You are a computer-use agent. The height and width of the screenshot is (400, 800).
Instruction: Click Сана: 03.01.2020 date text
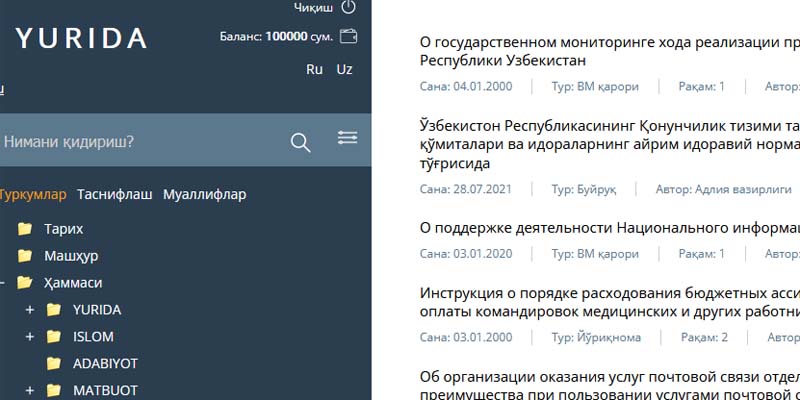click(466, 254)
